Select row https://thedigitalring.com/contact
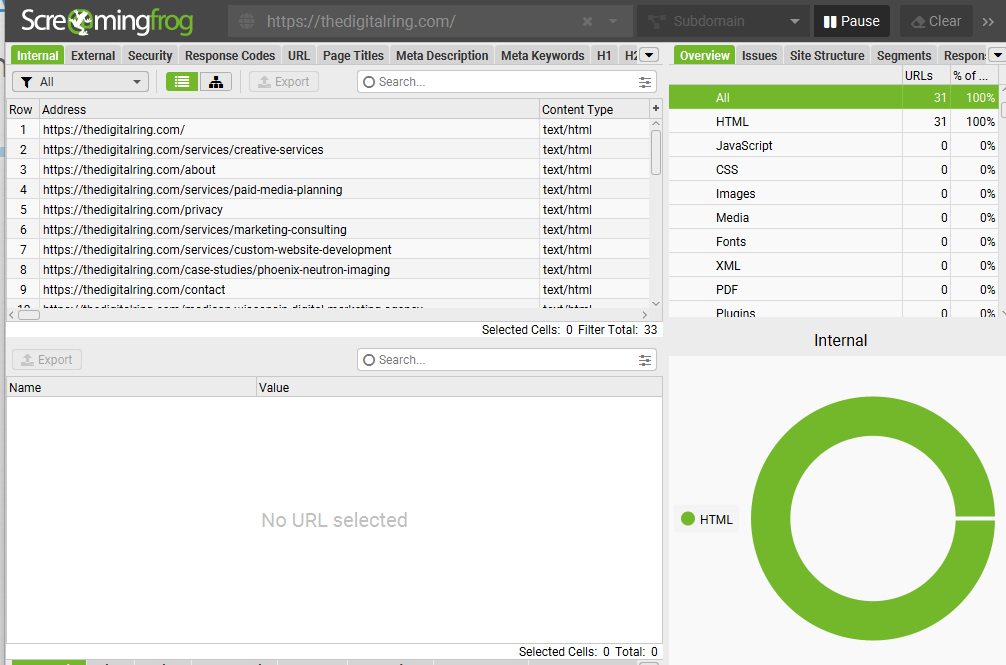Screen dimensions: 1006x665 click(328, 290)
